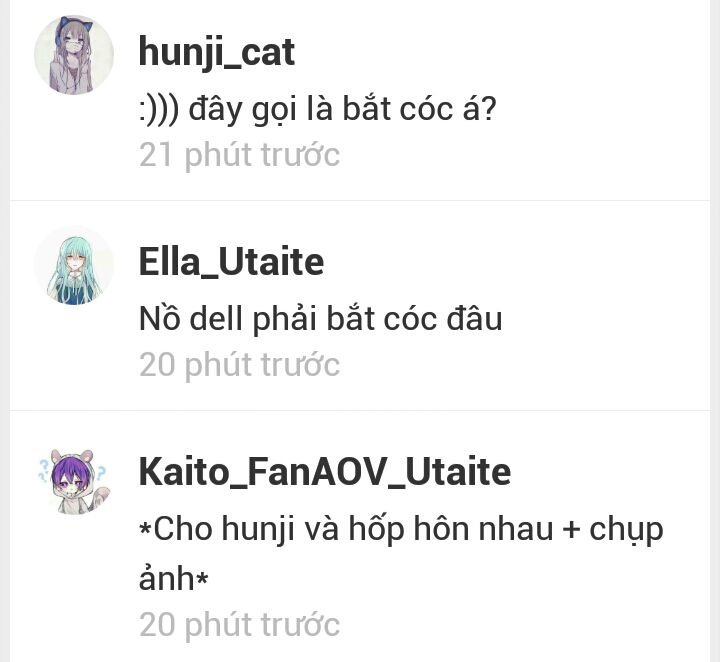Viewport: 720px width, 662px height.
Task: Tap Ella_Utaite's "20 phút trước" timestamp
Action: point(239,365)
